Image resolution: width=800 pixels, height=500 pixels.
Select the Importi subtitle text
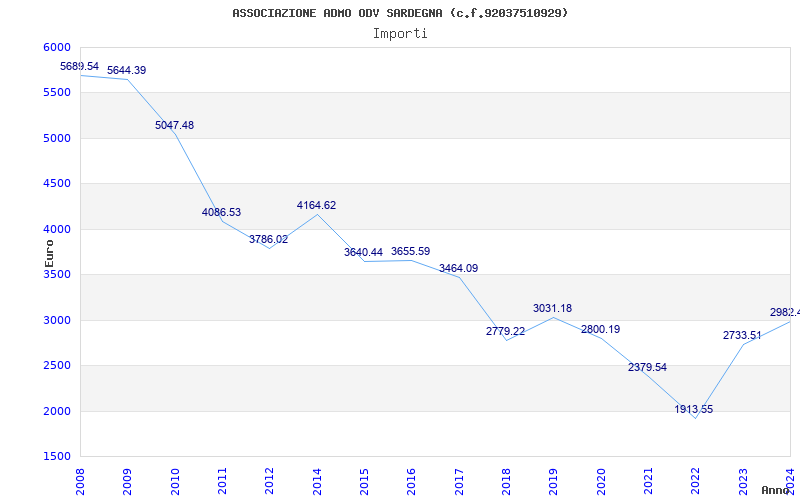click(x=400, y=33)
